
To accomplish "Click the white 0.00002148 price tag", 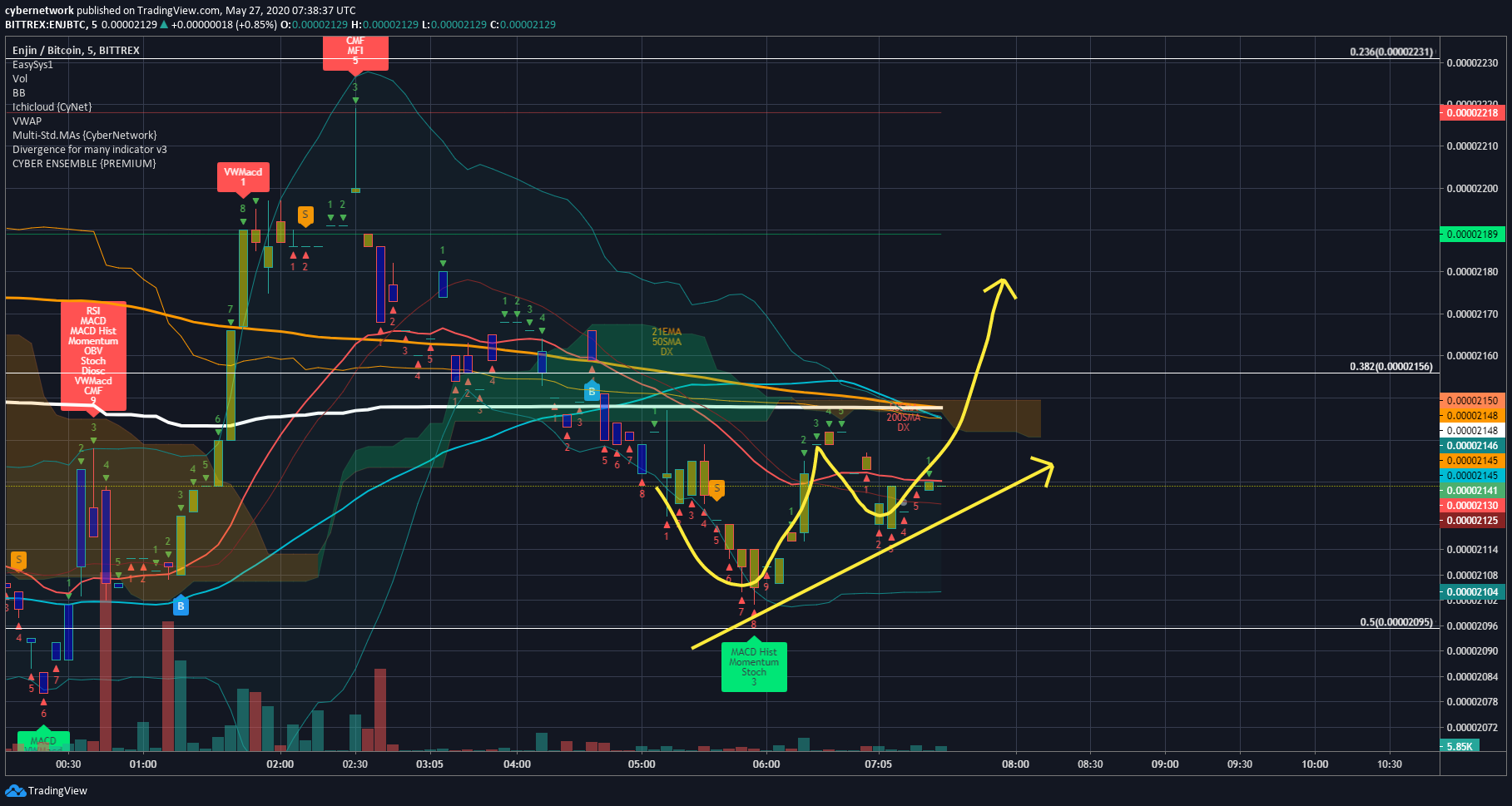I will pyautogui.click(x=1472, y=431).
